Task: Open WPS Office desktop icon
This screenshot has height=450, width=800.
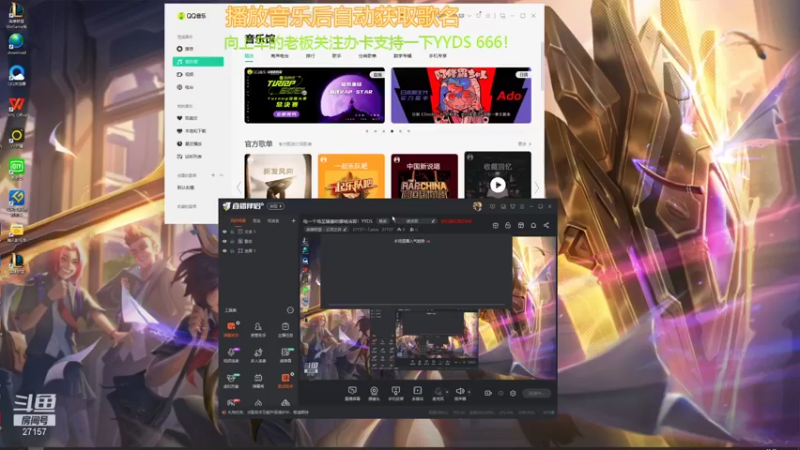Action: [x=16, y=107]
